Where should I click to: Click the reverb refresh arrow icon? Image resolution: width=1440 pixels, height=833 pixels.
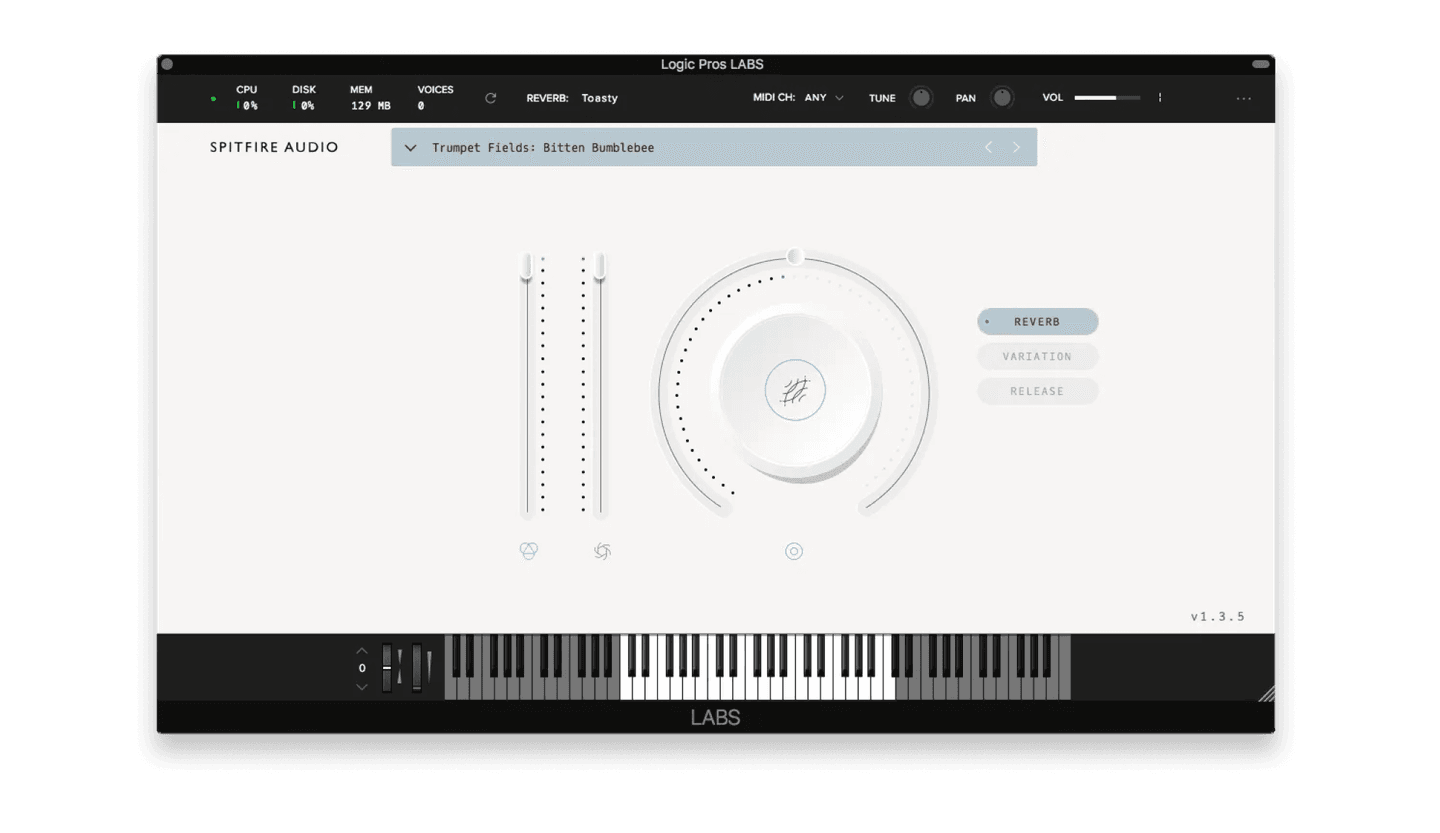coord(490,98)
